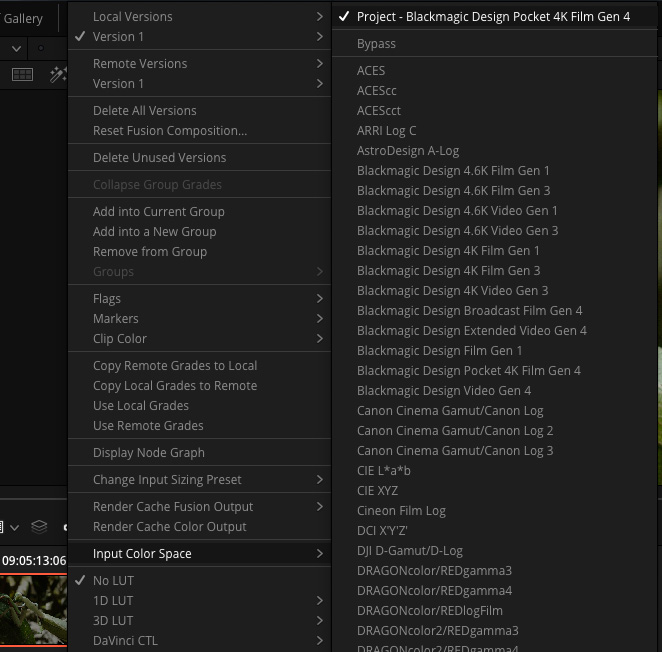Select Canon Cinema Gamut/Canon Log 2

tap(494, 431)
